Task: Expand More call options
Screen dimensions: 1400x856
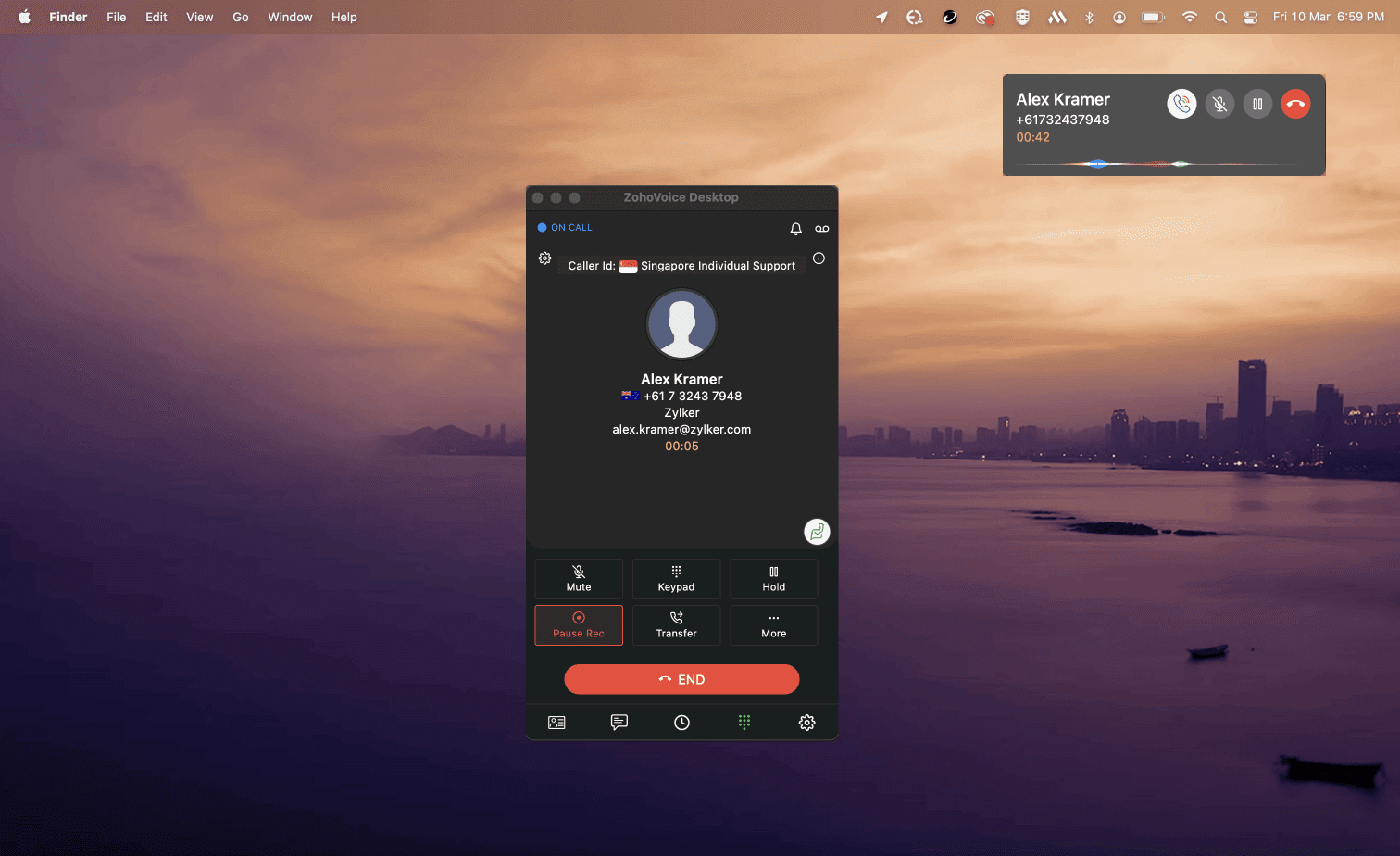Action: [x=773, y=624]
